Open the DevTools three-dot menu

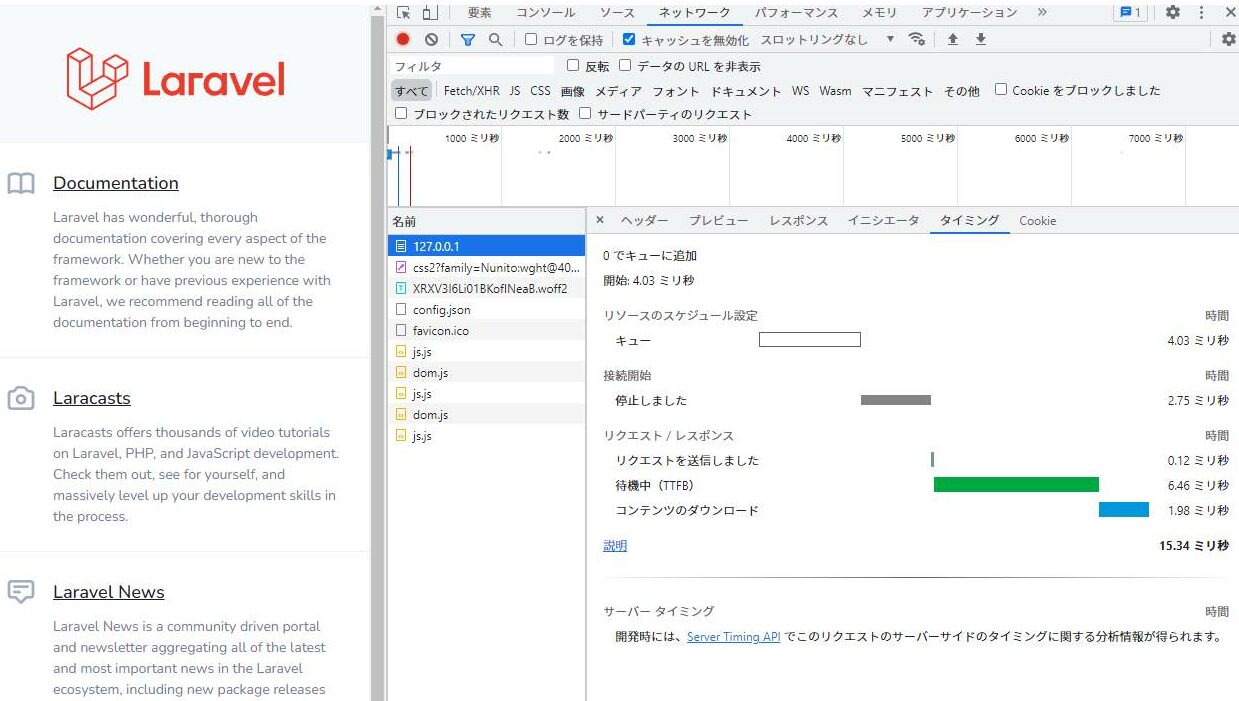[x=1201, y=13]
